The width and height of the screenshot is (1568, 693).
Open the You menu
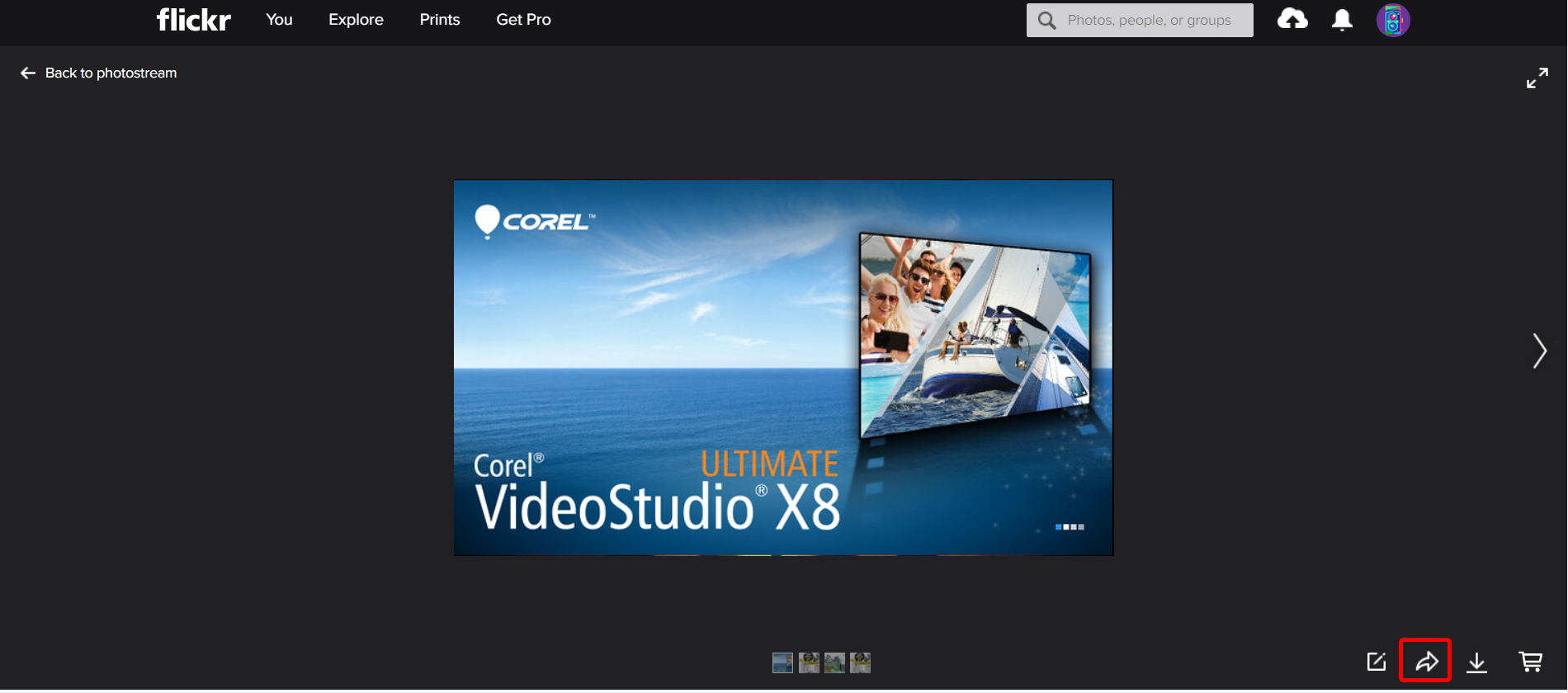point(279,20)
